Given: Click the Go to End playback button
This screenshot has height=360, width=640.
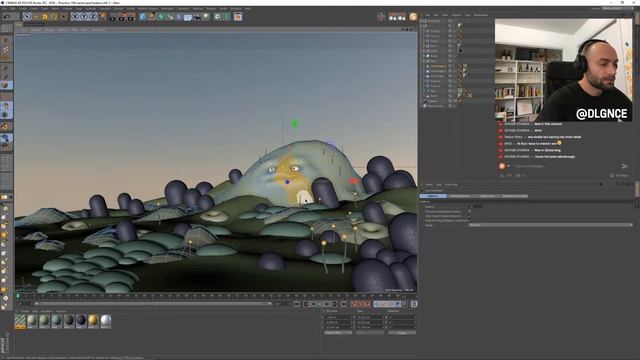Looking at the screenshot, I should click(343, 304).
